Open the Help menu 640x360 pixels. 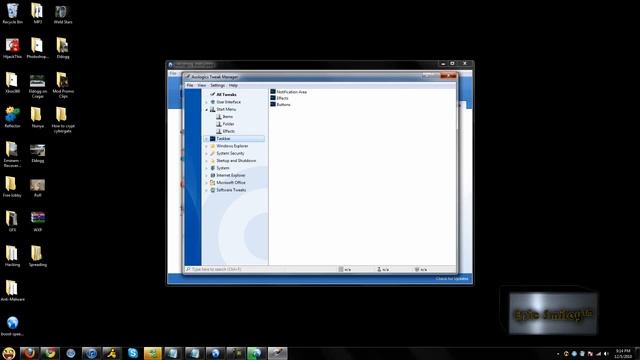click(233, 85)
